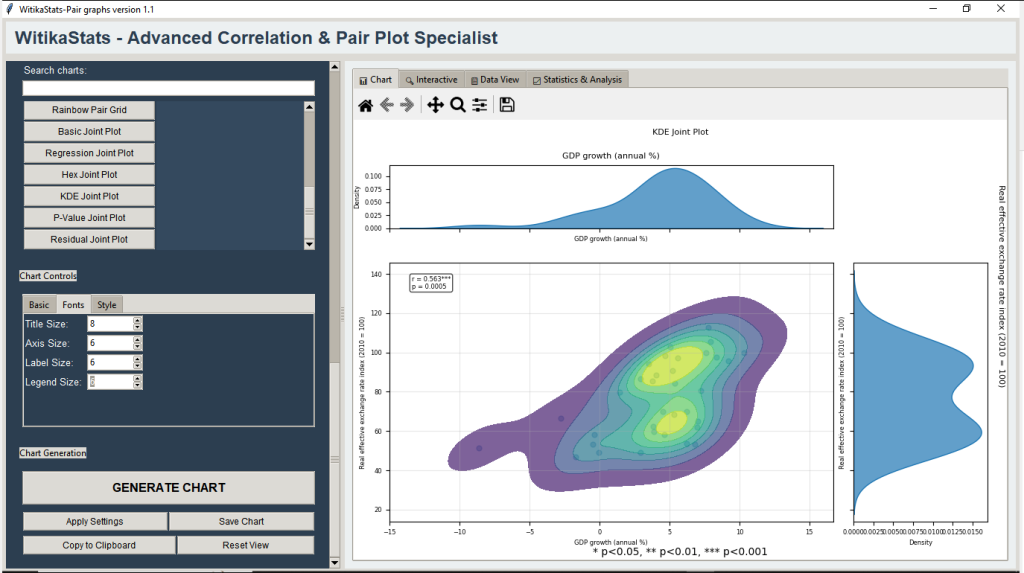Adjust Label Size spinner arrows
This screenshot has width=1024, height=573.
[x=137, y=363]
